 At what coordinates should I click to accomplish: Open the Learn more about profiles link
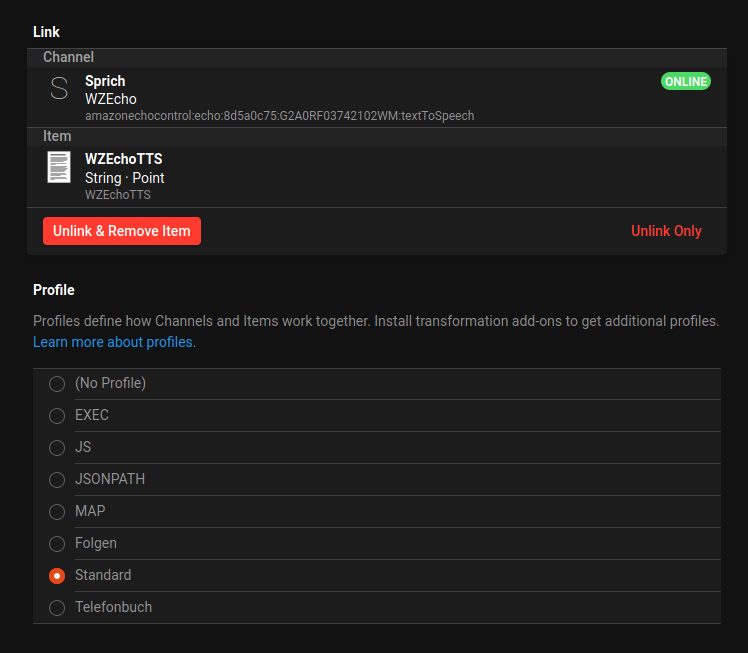(x=114, y=342)
